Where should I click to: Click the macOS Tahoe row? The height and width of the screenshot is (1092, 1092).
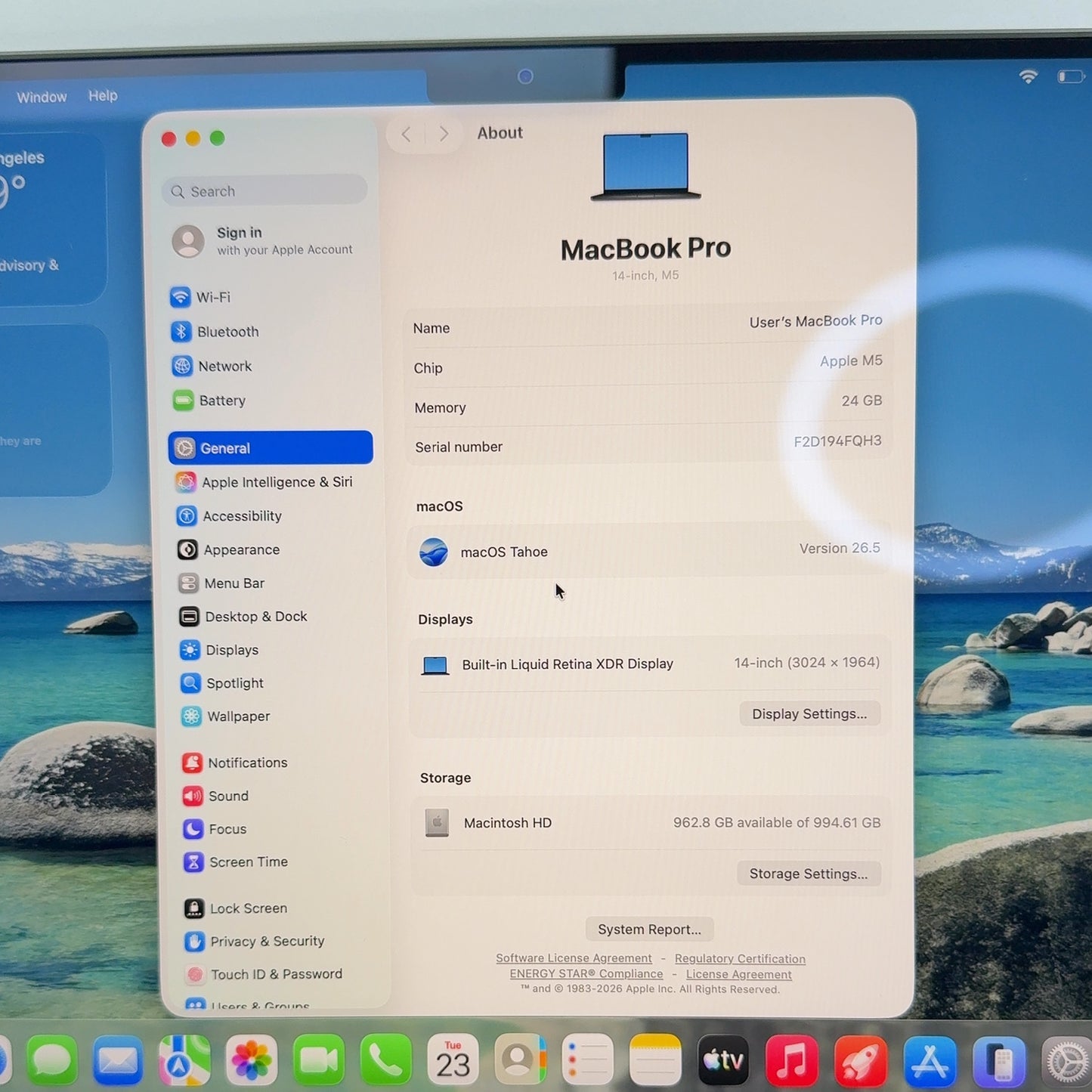pyautogui.click(x=649, y=551)
